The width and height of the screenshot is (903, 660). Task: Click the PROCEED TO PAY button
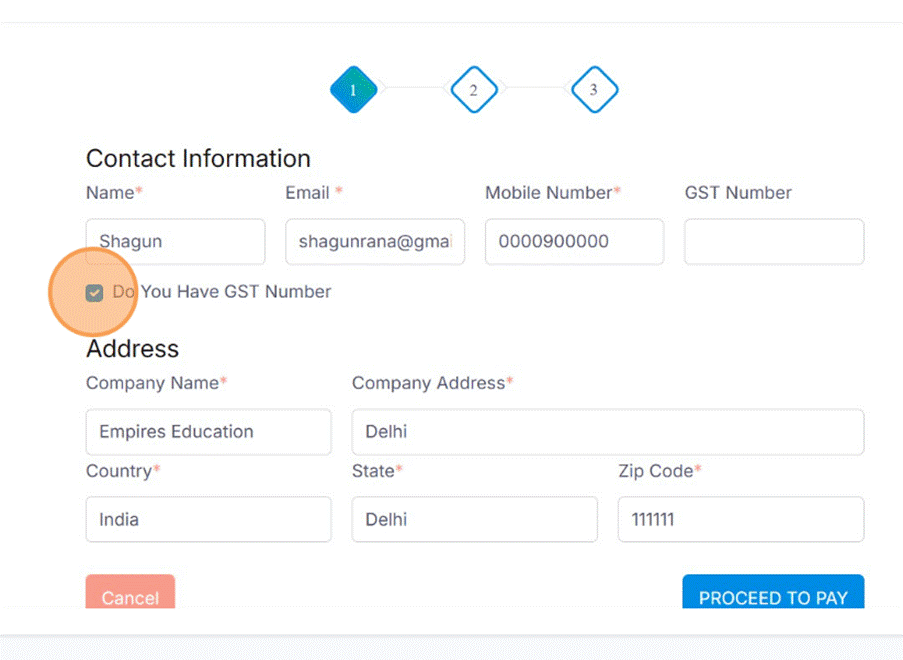(x=773, y=595)
